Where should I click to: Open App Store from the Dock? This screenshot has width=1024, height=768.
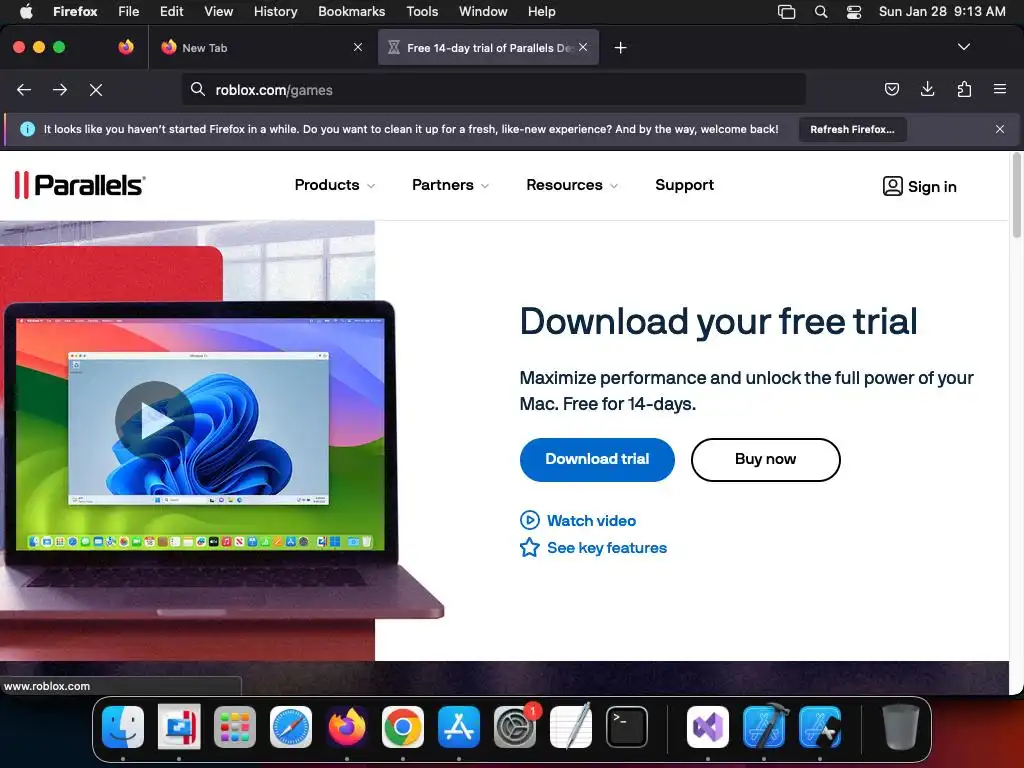[458, 727]
